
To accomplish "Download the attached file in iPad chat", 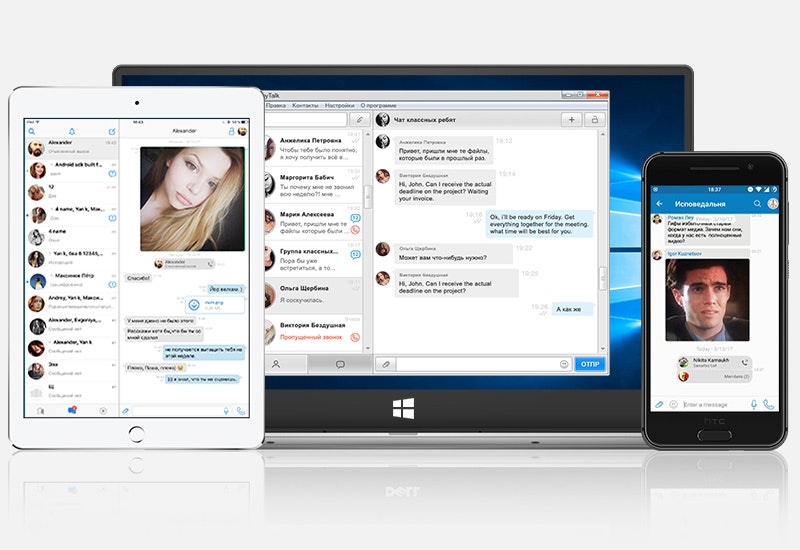I will [194, 305].
